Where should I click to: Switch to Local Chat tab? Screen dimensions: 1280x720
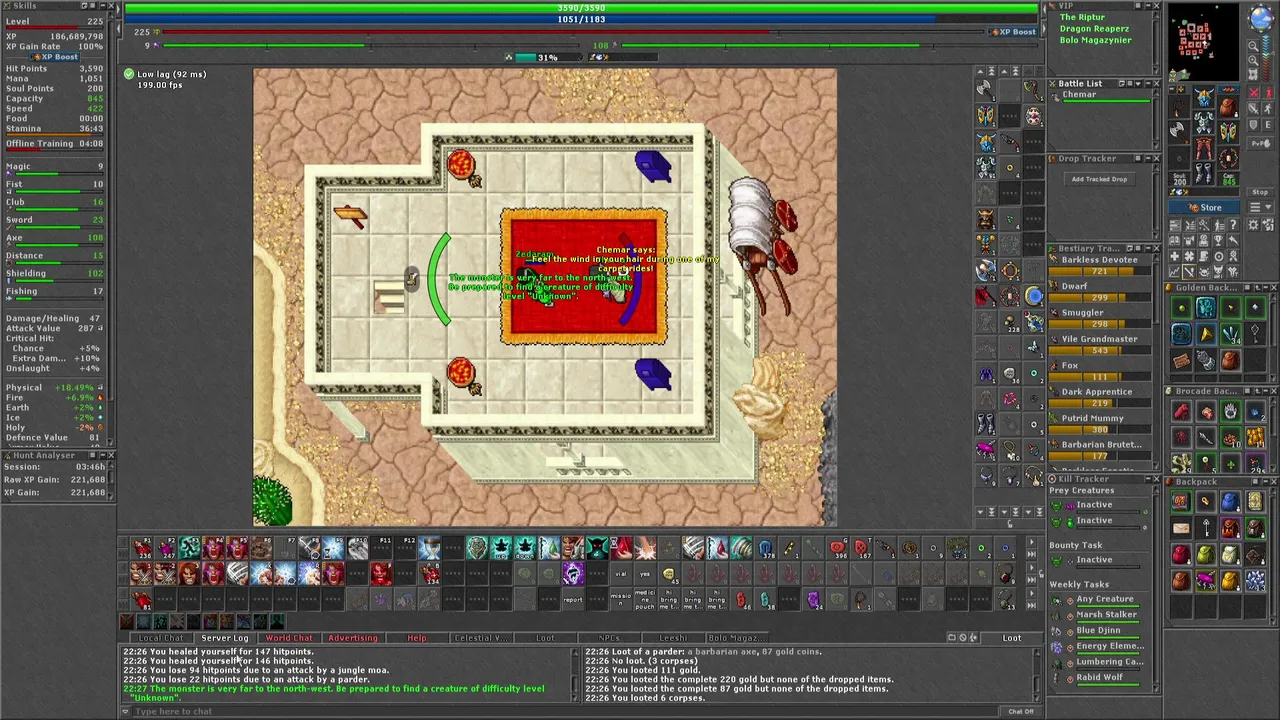coord(161,638)
